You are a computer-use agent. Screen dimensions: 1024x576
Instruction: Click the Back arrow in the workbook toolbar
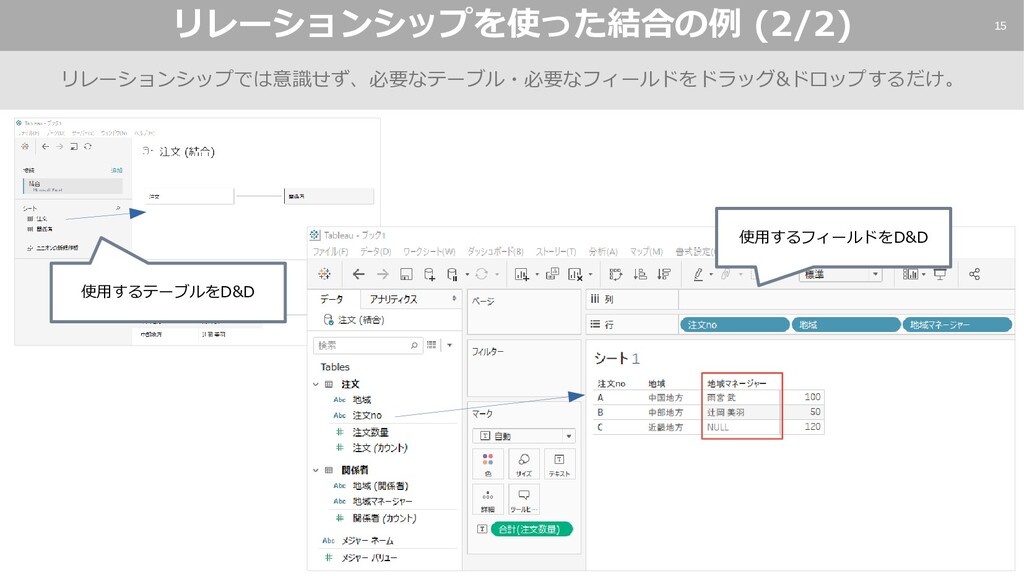(x=359, y=274)
